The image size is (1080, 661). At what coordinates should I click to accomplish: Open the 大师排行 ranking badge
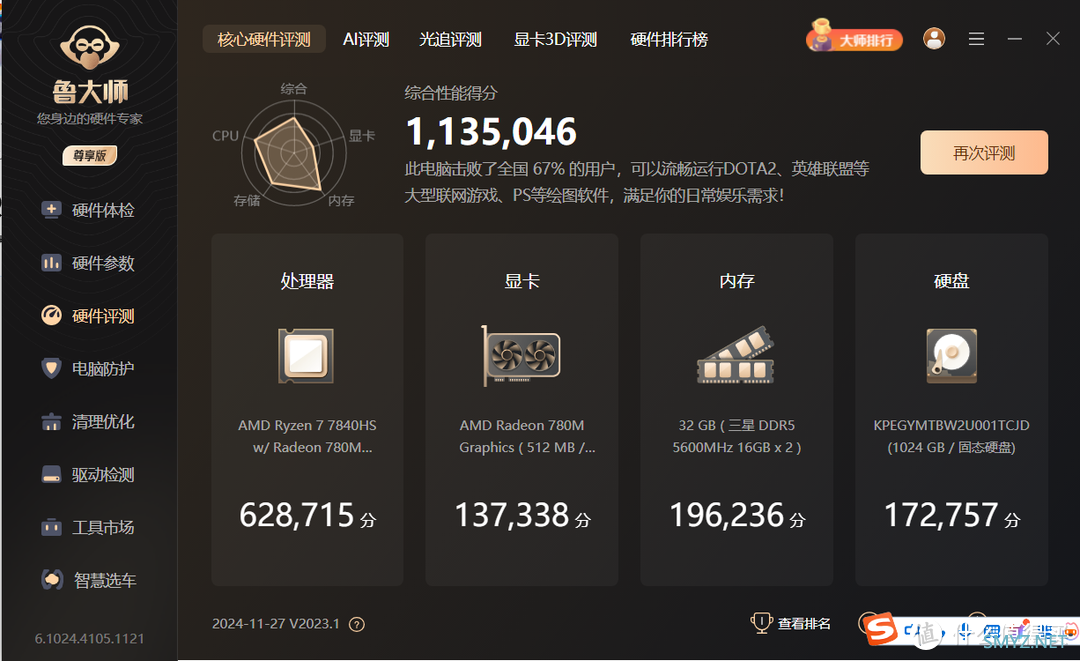(855, 37)
